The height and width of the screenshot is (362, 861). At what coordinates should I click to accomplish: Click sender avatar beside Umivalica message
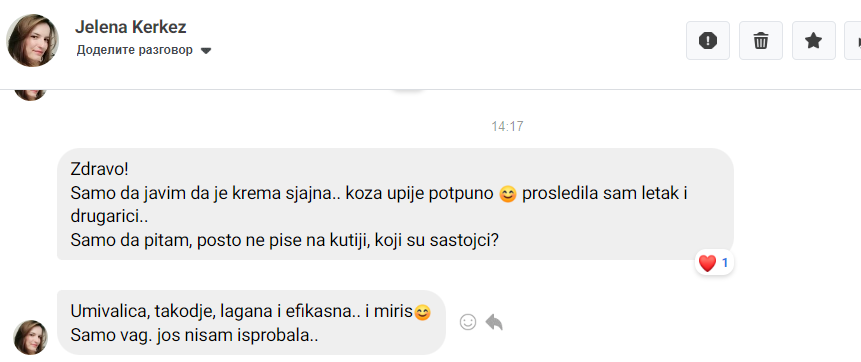30,337
